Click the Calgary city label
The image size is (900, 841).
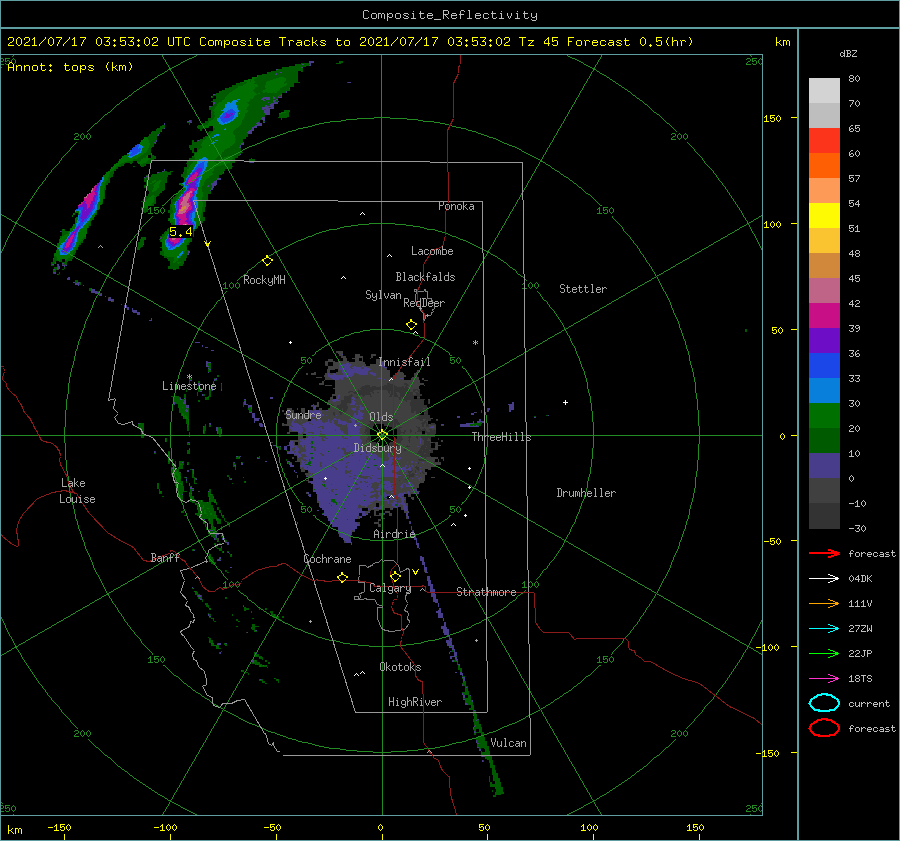(x=390, y=588)
